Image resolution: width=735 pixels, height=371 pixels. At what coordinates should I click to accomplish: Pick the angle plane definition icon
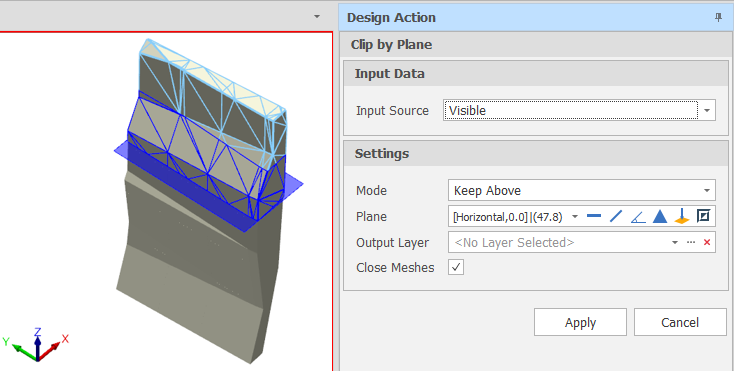coord(638,216)
